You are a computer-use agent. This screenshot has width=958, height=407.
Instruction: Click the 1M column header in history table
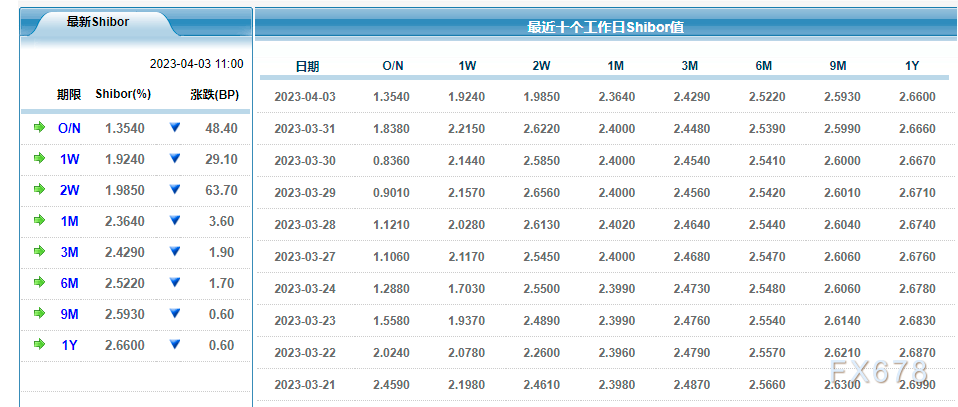pos(616,66)
